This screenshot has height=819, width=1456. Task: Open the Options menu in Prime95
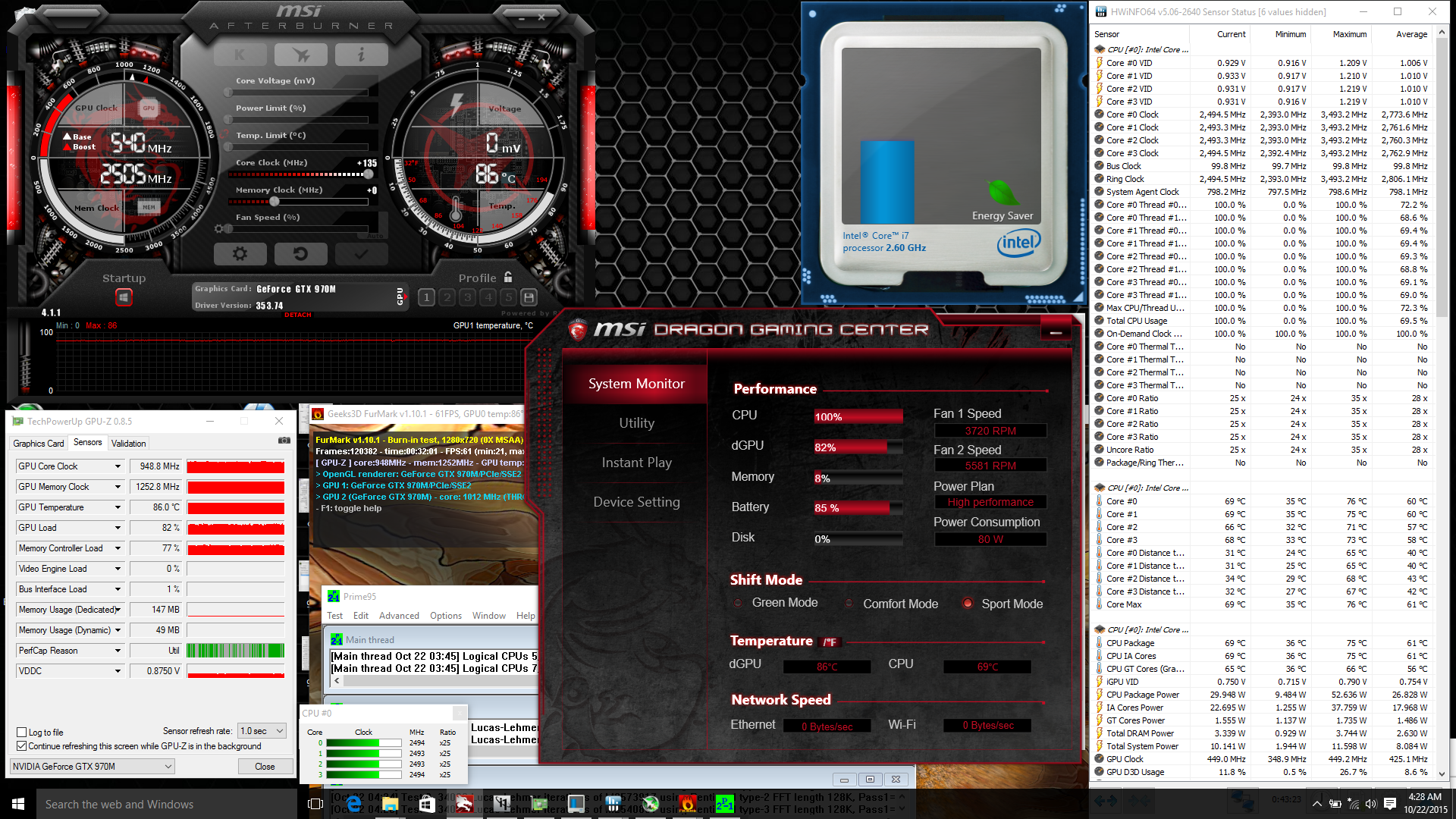[446, 616]
